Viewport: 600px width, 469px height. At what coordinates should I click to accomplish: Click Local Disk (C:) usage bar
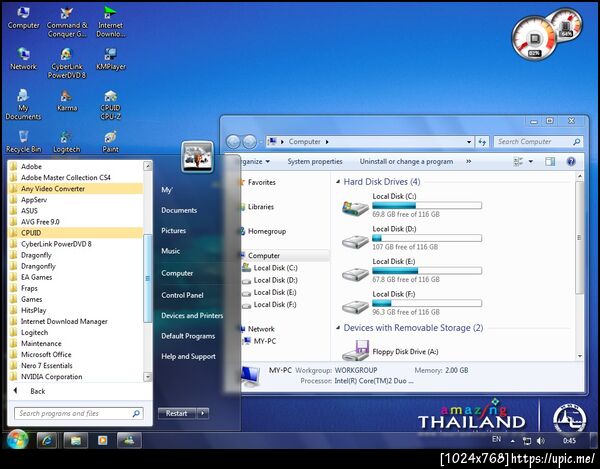tap(427, 206)
